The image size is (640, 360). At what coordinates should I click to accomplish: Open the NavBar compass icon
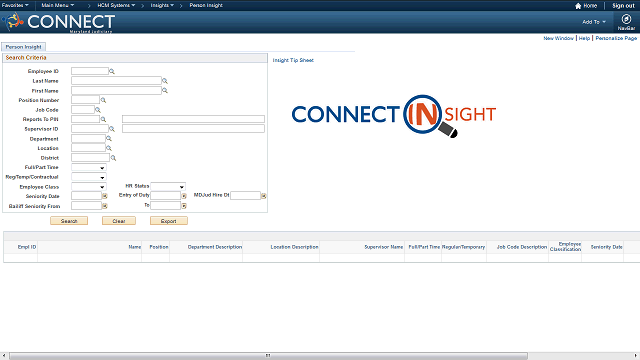point(626,19)
